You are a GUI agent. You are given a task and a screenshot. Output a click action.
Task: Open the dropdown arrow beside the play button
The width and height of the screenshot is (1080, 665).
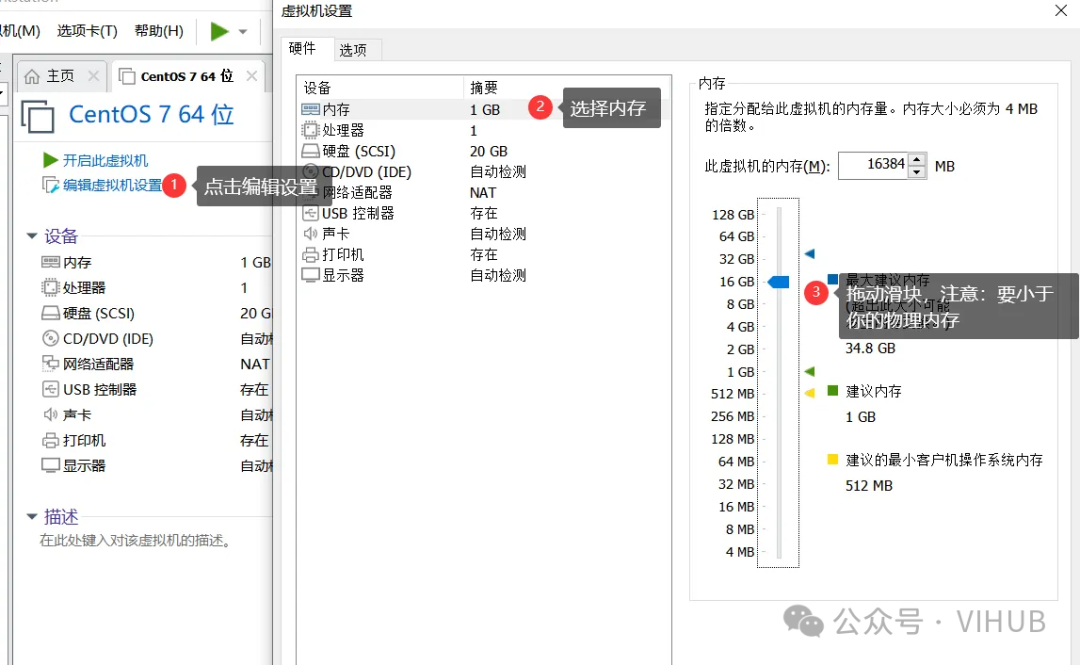(x=242, y=32)
